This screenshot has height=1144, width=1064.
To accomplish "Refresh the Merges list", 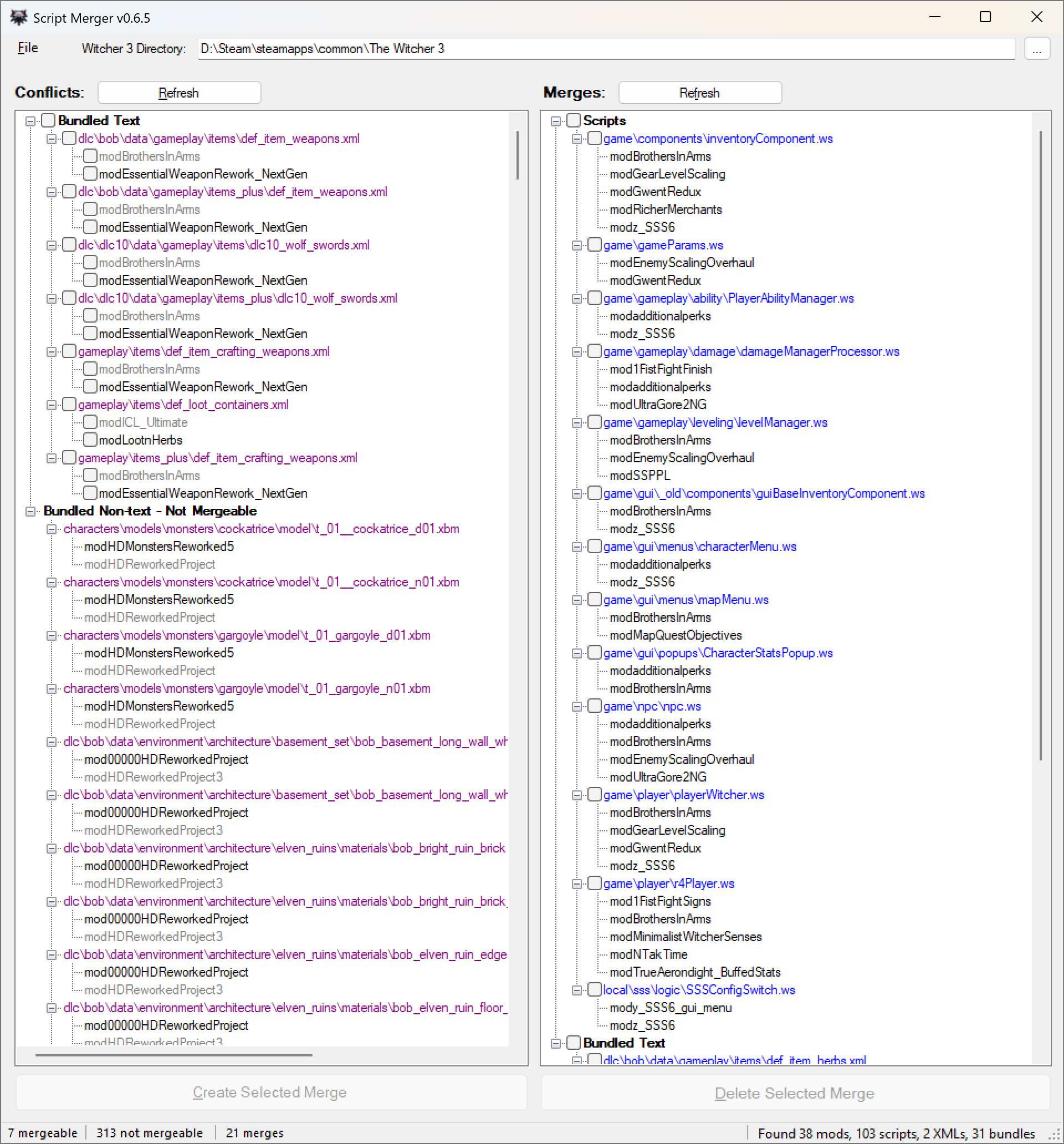I will (x=699, y=93).
